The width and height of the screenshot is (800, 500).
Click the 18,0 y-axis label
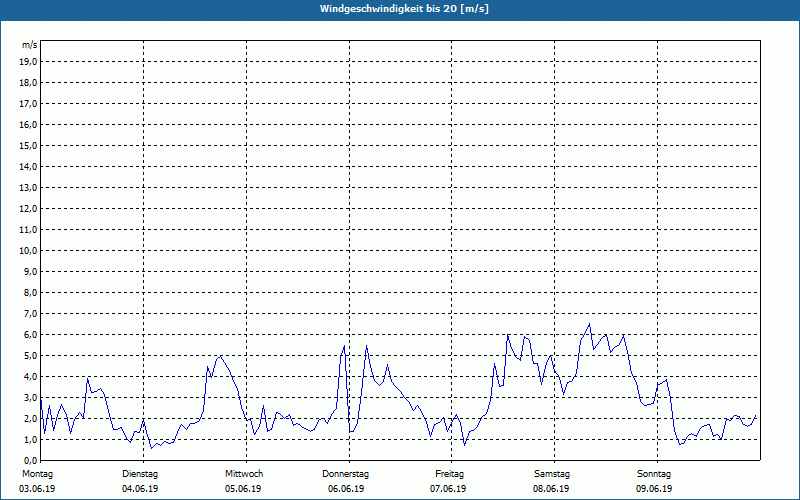28,83
